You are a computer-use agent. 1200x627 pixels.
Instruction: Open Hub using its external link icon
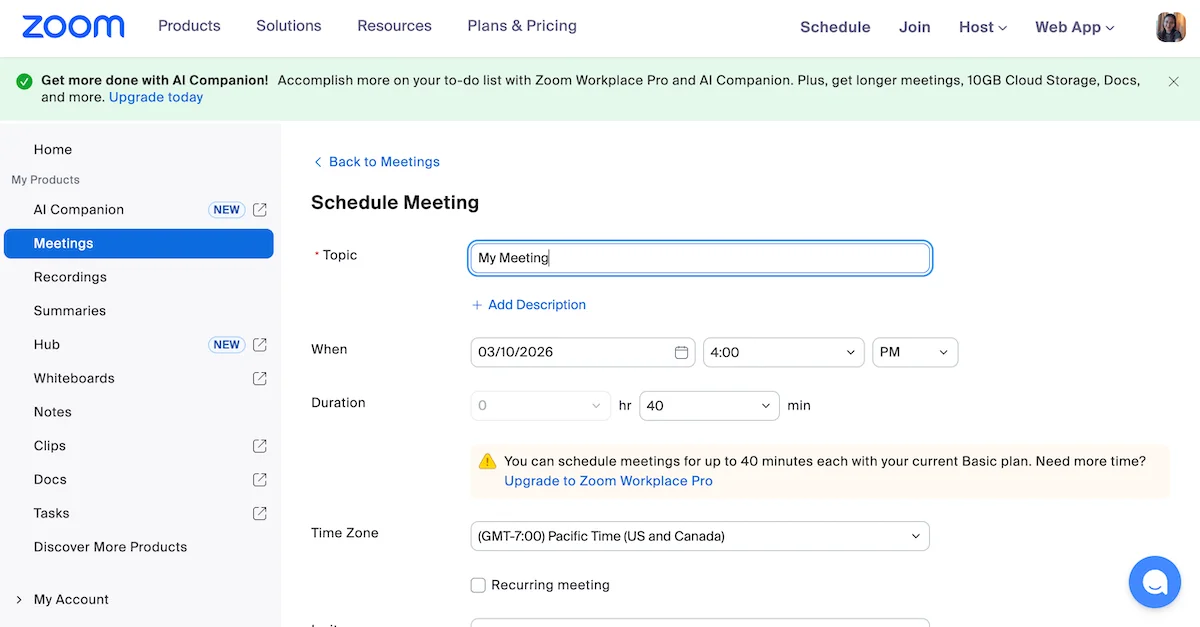point(259,344)
